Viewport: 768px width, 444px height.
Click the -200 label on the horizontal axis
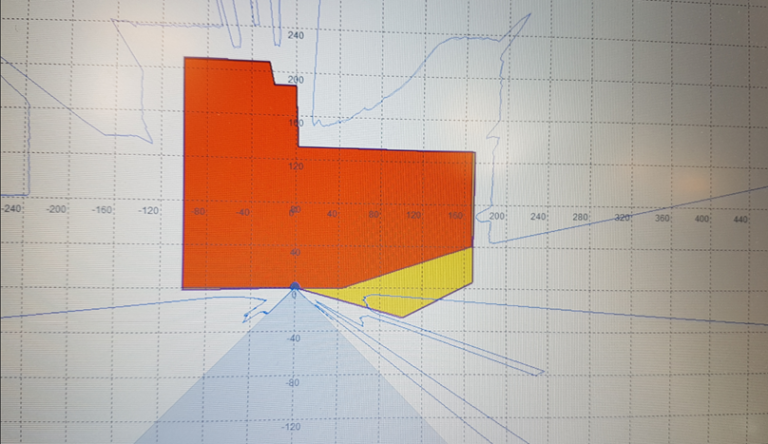point(57,210)
